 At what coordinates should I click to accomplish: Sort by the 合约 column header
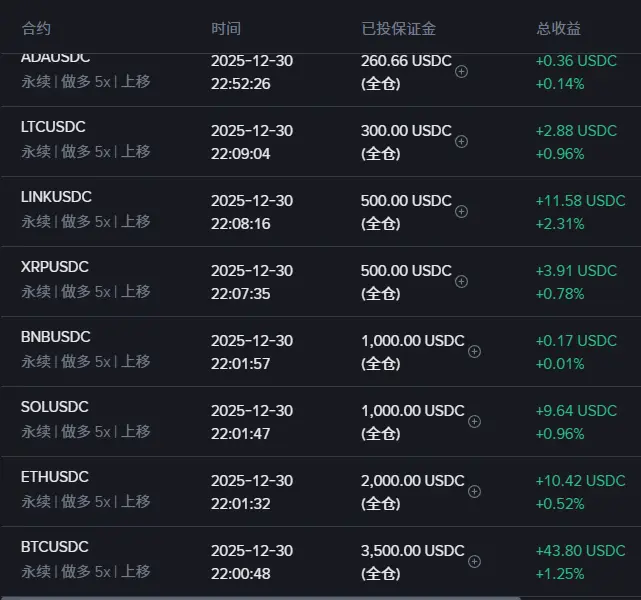tap(35, 28)
